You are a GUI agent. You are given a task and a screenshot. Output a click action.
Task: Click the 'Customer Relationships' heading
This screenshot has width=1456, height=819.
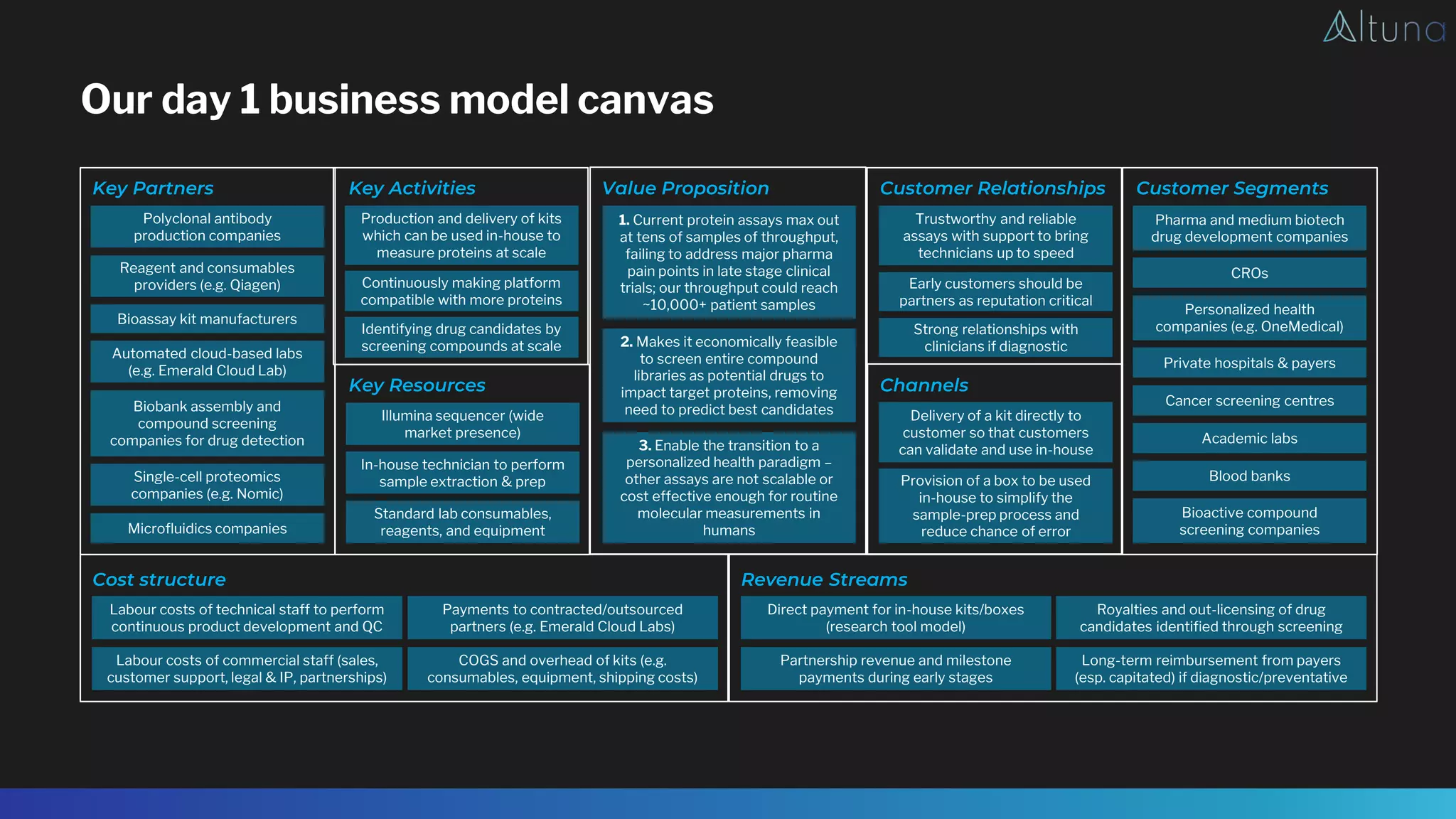pyautogui.click(x=992, y=188)
